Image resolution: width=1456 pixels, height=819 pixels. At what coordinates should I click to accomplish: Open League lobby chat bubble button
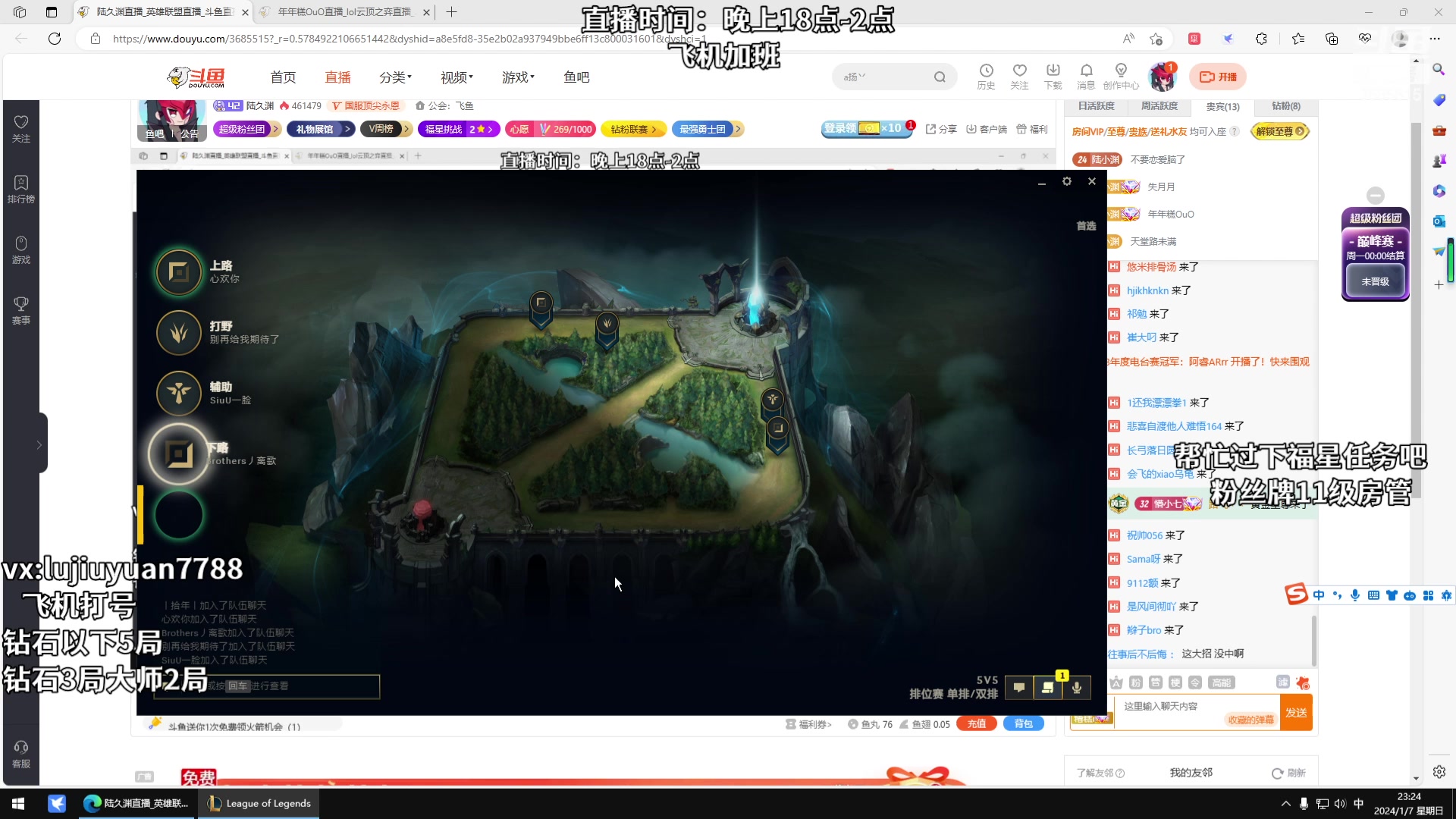click(1019, 688)
